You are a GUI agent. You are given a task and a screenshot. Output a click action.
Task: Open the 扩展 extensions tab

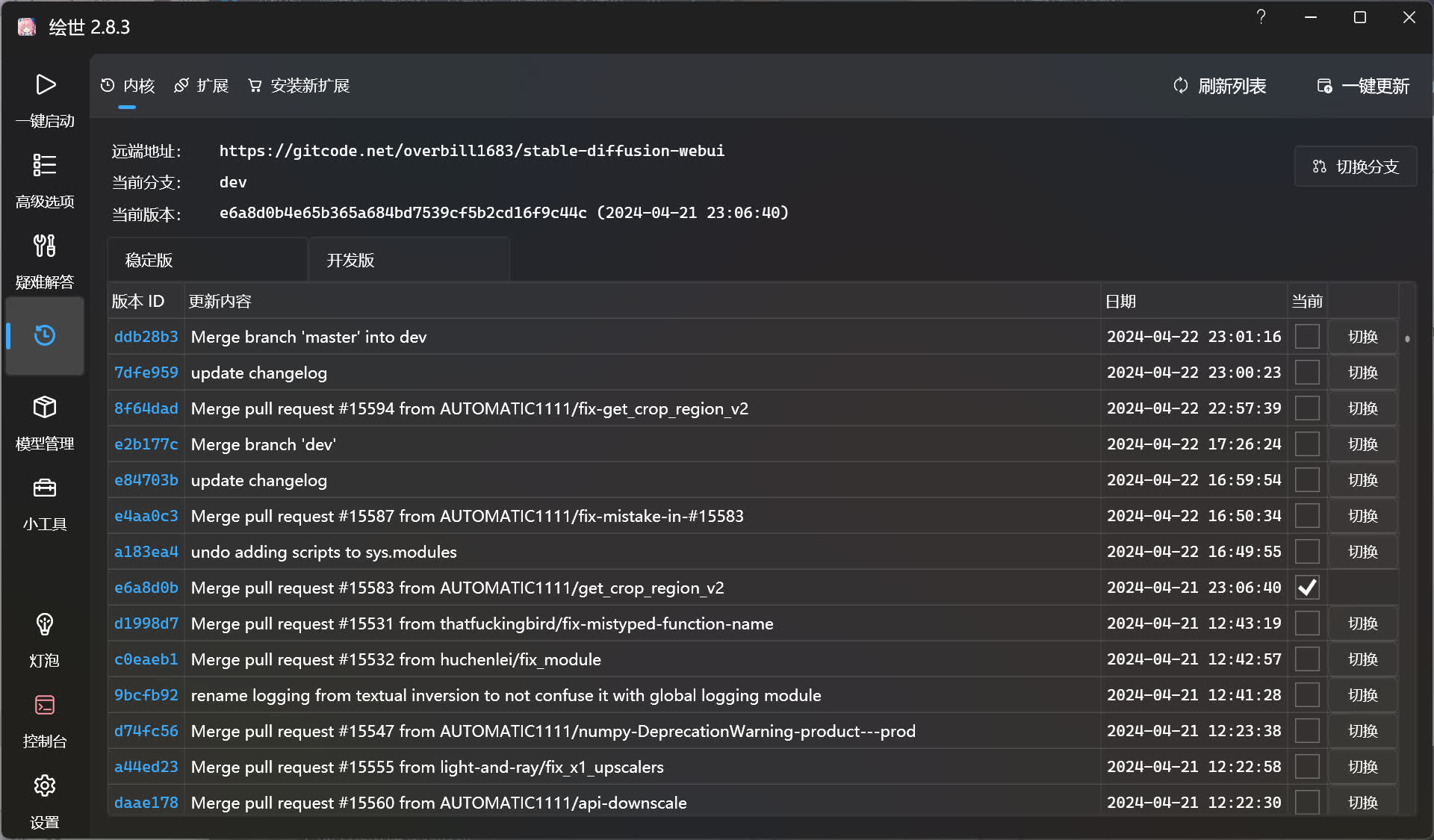[202, 86]
